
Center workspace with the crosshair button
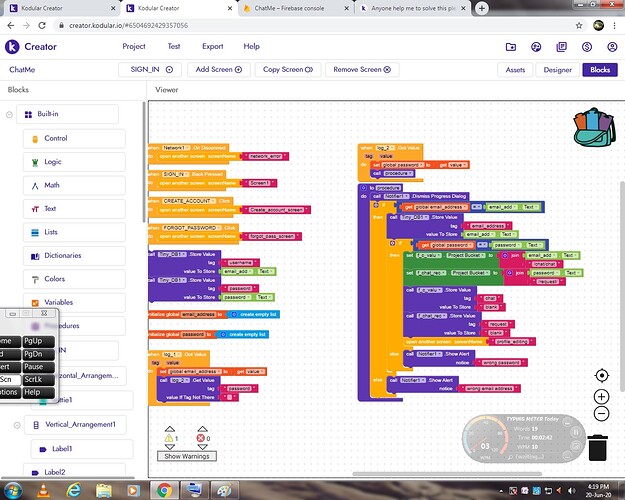click(x=601, y=376)
